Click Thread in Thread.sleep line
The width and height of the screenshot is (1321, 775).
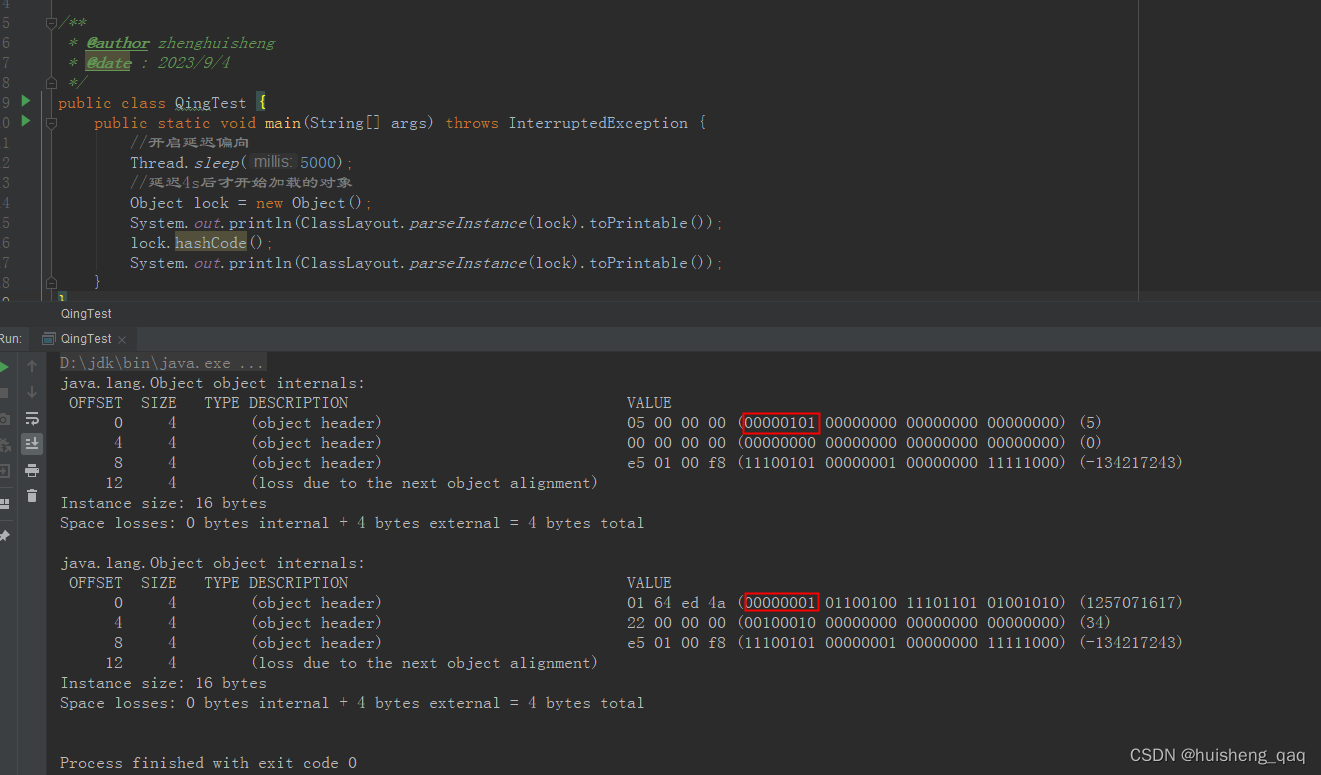(158, 163)
